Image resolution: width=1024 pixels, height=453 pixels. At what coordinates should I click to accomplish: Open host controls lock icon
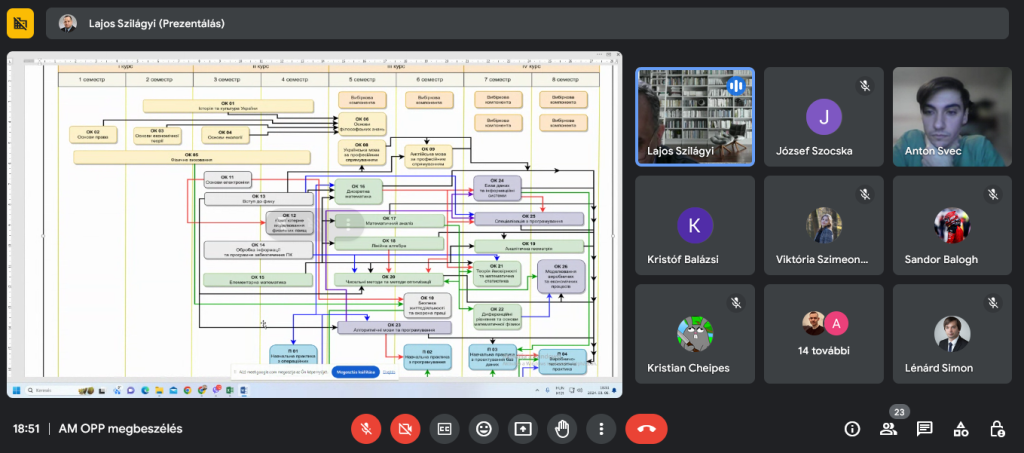997,429
